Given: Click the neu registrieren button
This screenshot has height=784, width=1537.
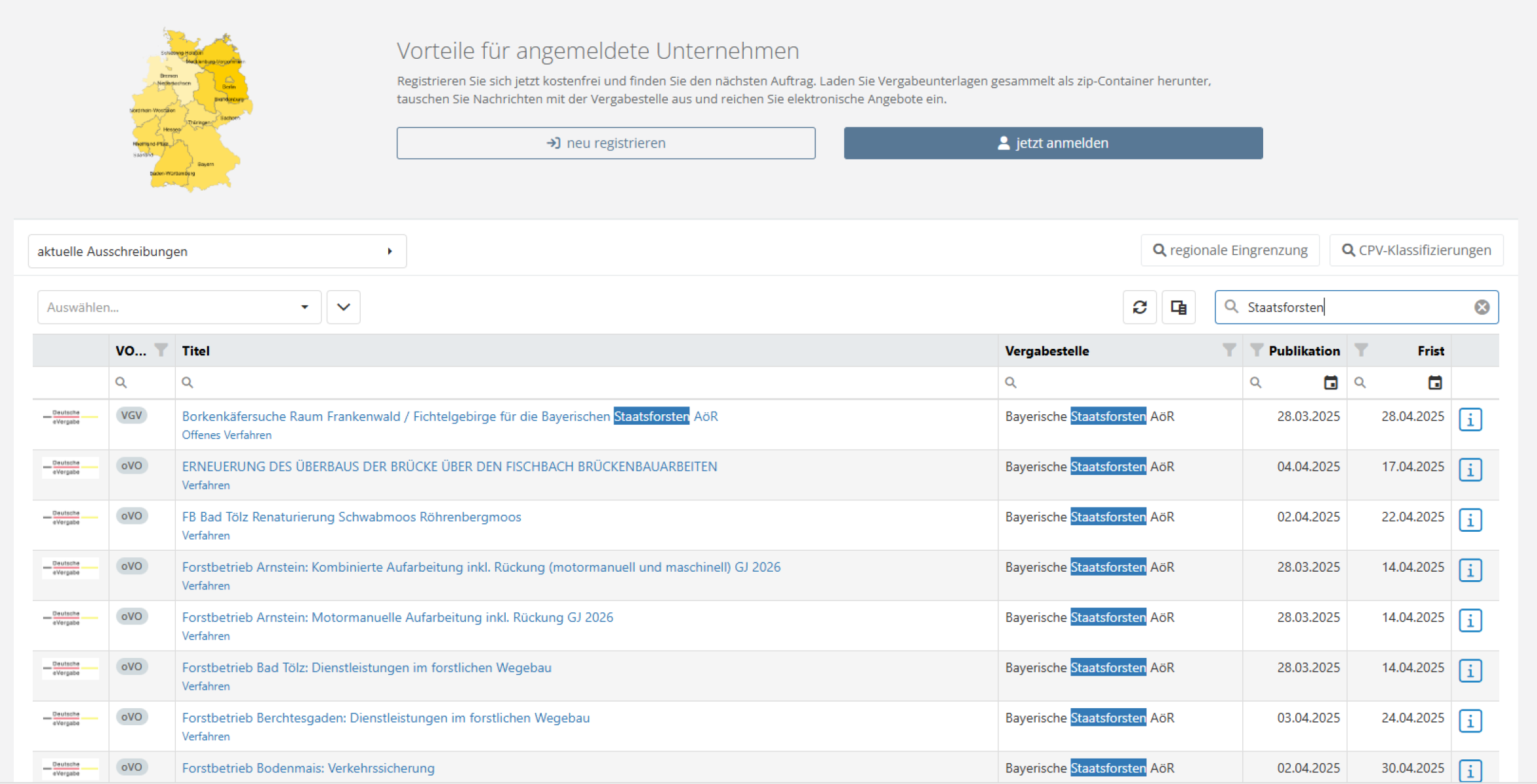Looking at the screenshot, I should [606, 143].
